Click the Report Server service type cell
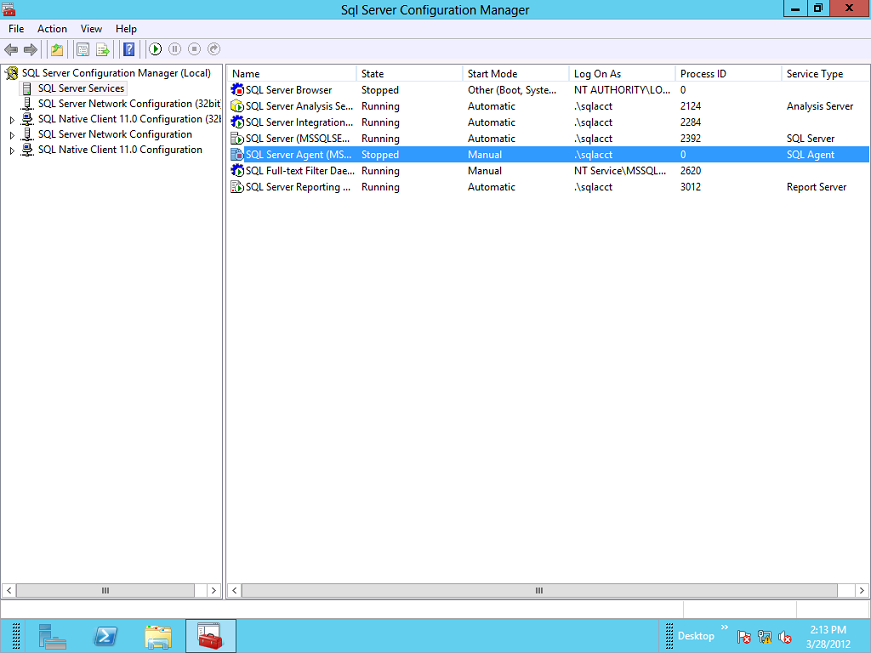This screenshot has width=871, height=653. click(817, 187)
